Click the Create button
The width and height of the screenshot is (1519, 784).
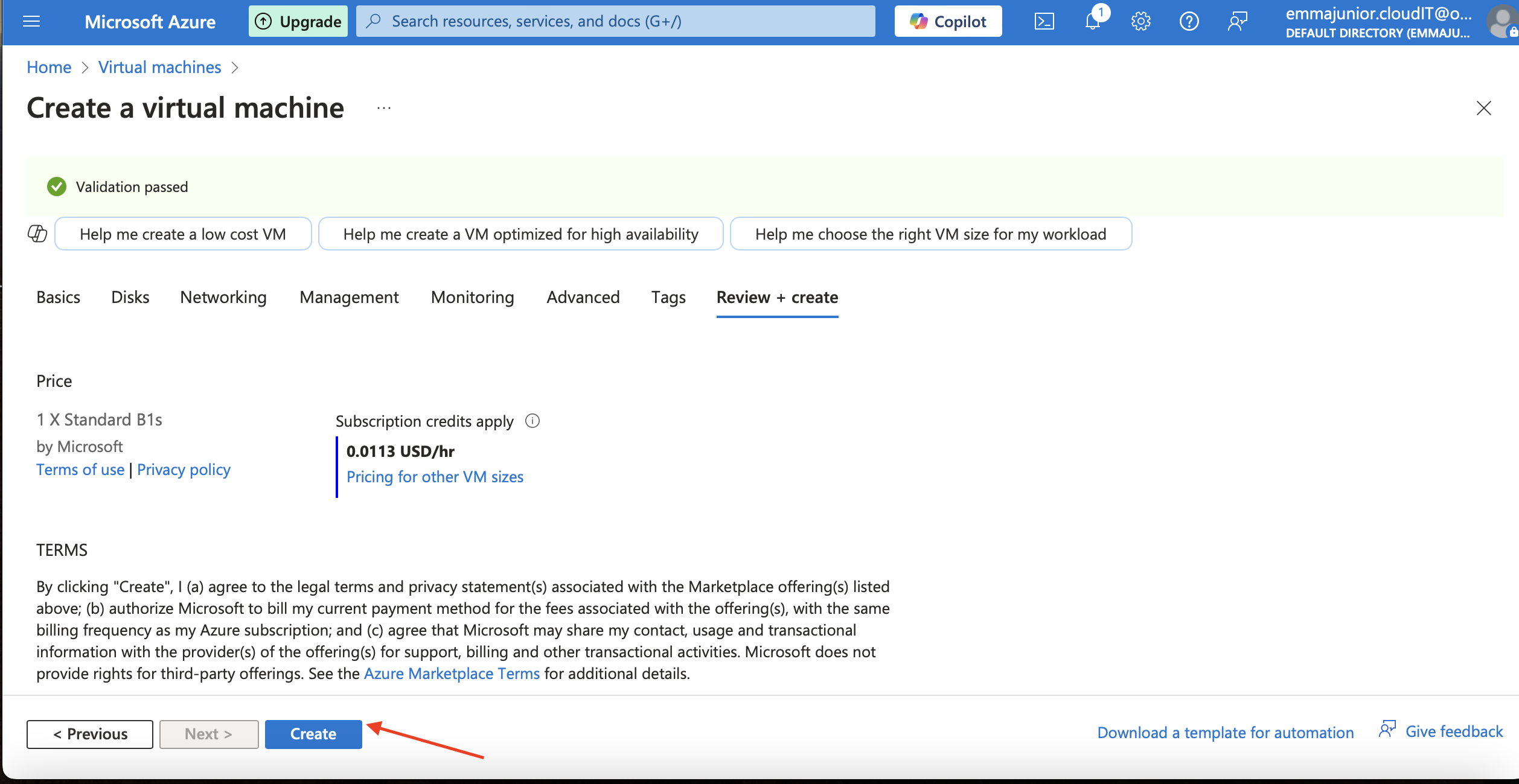click(x=313, y=734)
